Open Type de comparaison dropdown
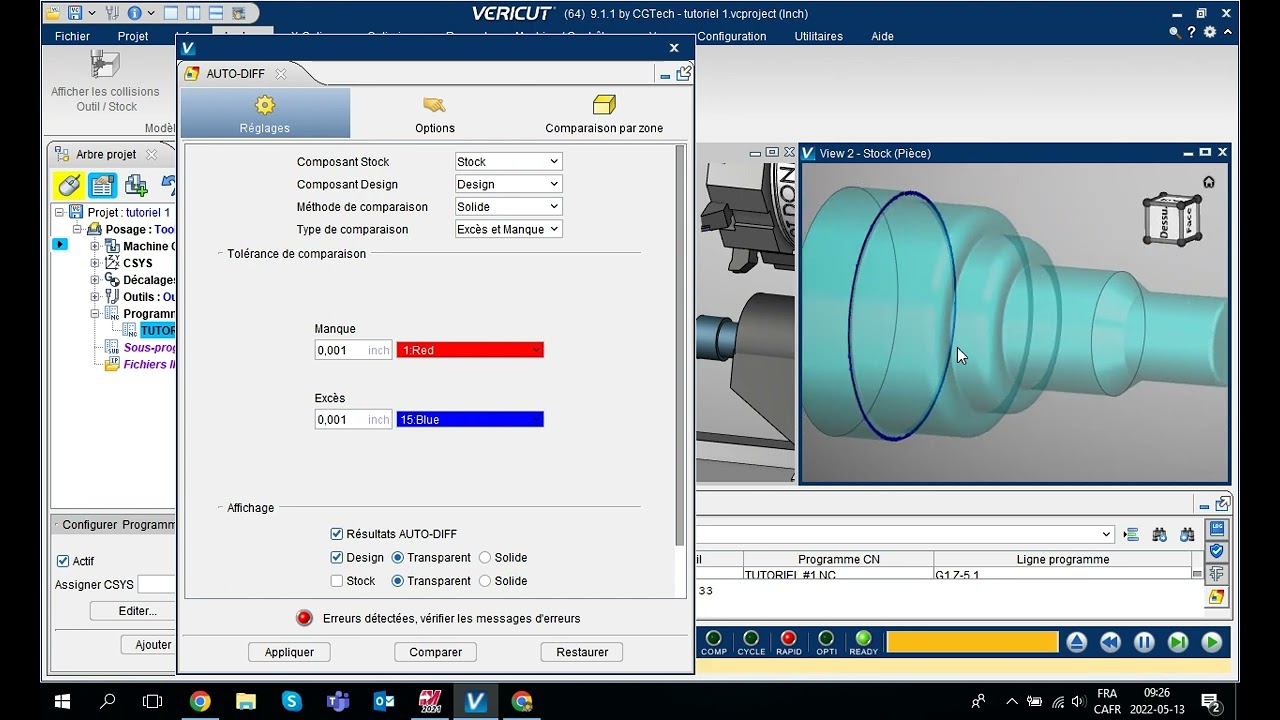Screen dimensions: 1280x720 point(508,229)
